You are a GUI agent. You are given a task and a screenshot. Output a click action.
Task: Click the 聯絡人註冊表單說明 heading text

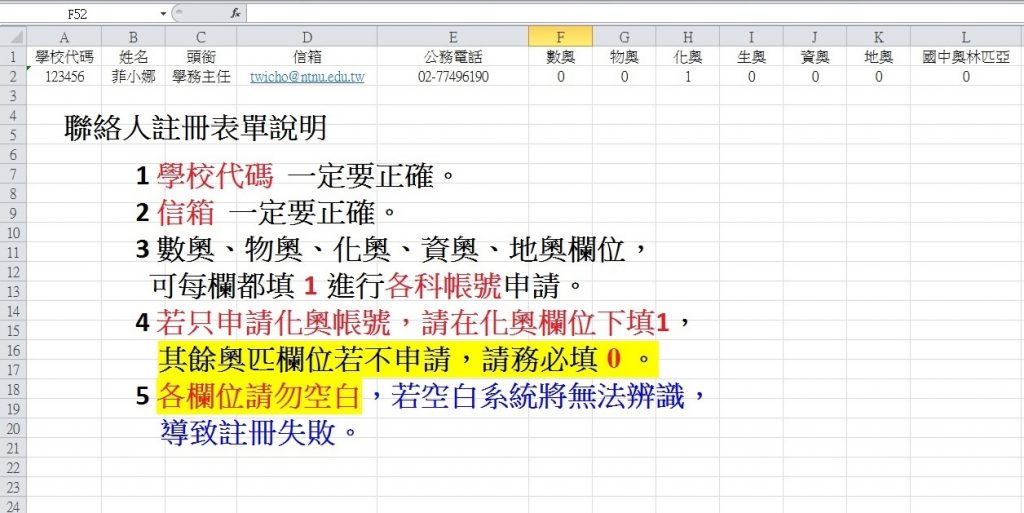(x=195, y=128)
